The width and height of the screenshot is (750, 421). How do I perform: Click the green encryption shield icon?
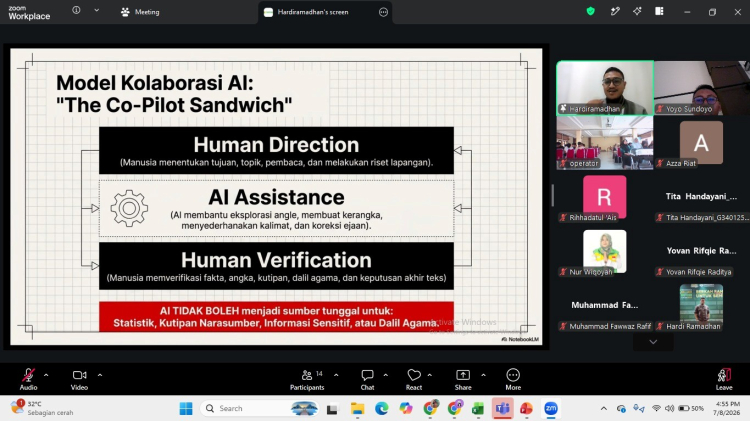point(591,11)
